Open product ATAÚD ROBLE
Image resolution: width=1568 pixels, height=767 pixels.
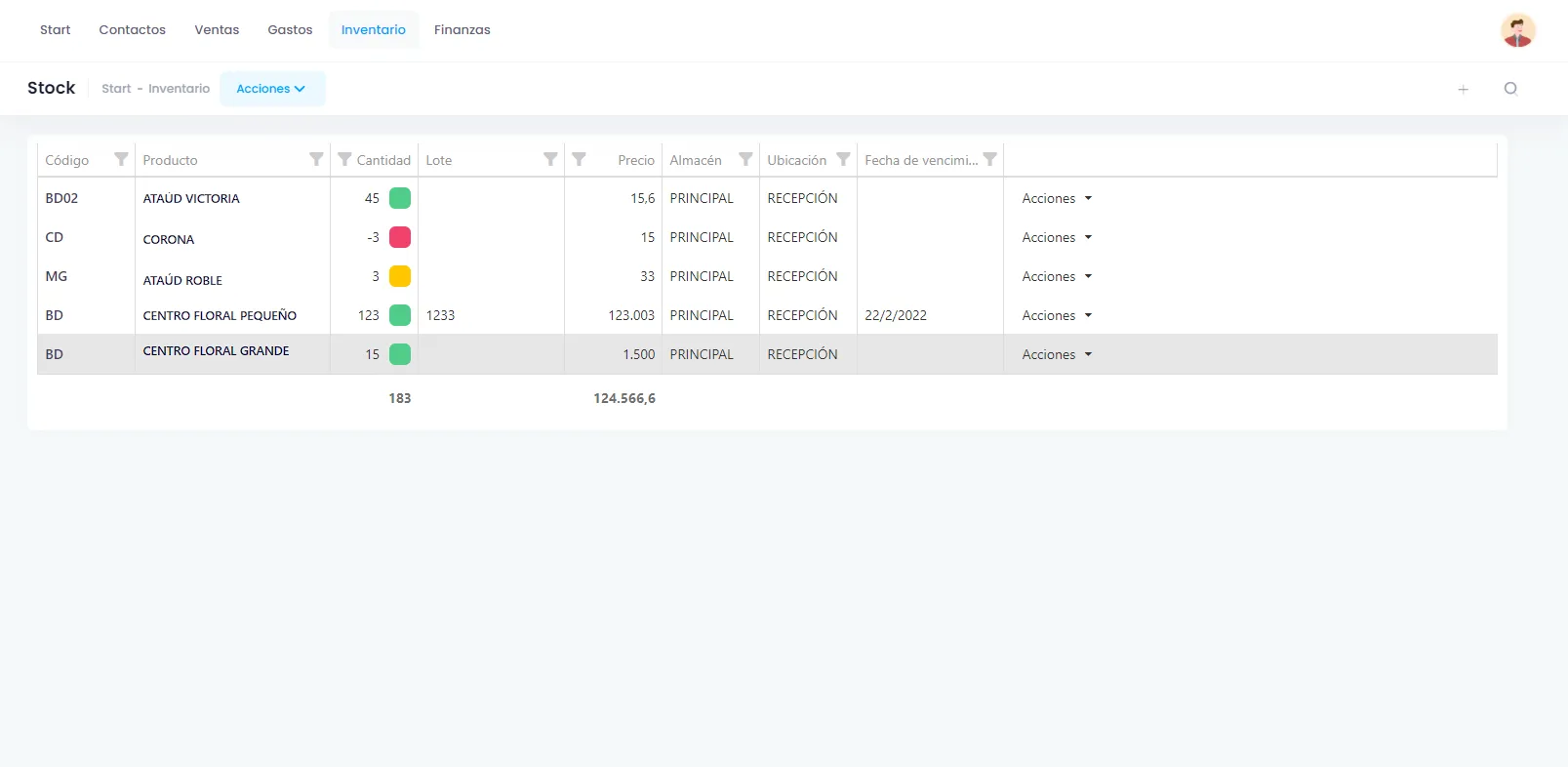pos(182,280)
